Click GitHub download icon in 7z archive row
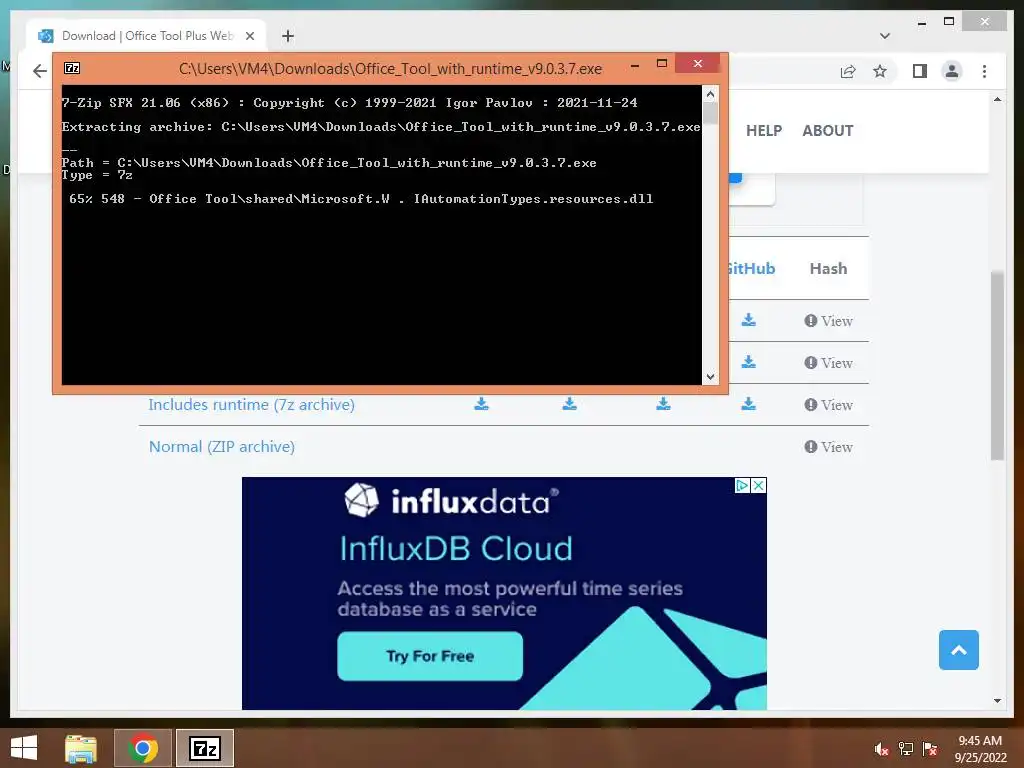Image resolution: width=1024 pixels, height=768 pixels. 748,404
